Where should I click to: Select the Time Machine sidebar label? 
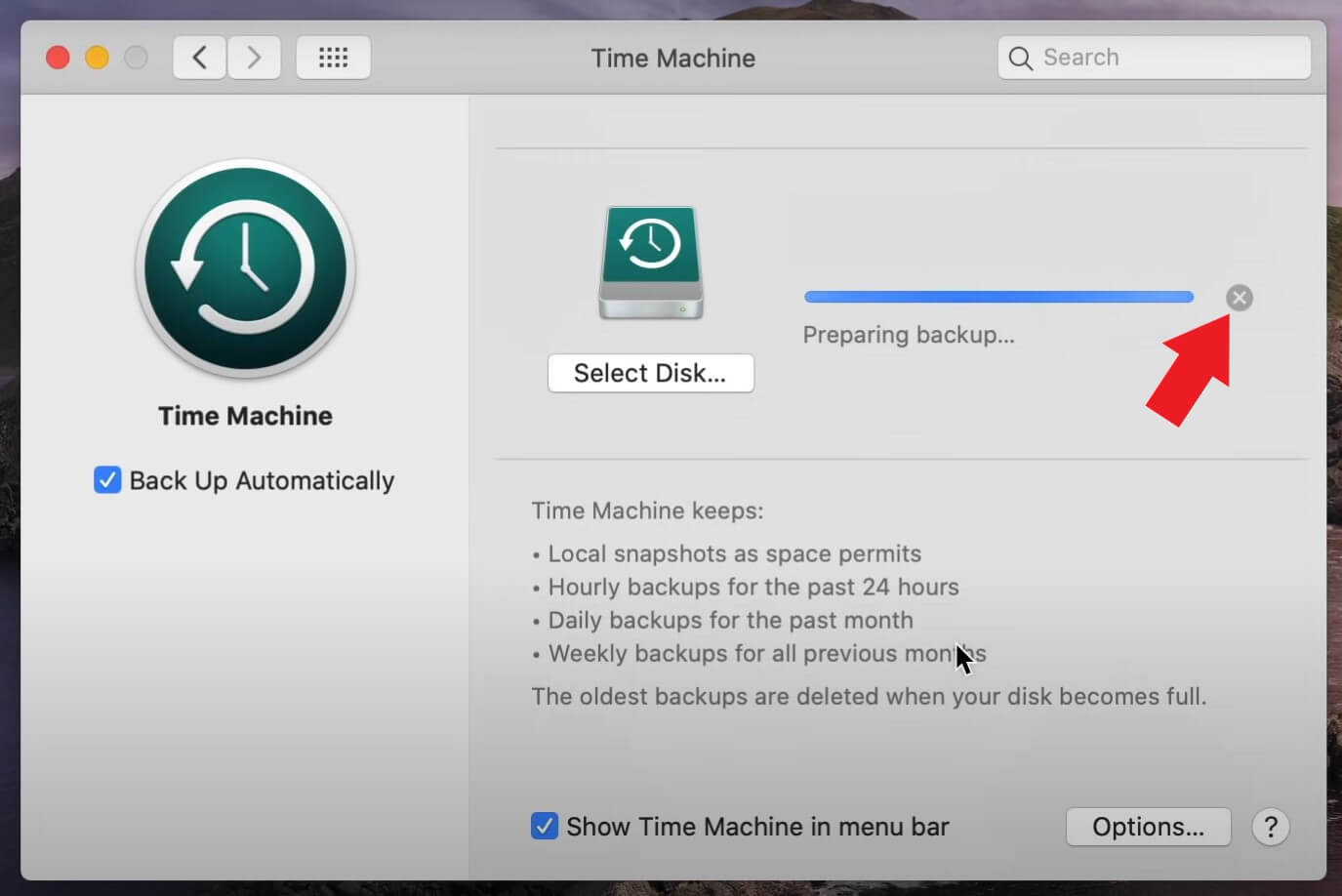pos(244,415)
